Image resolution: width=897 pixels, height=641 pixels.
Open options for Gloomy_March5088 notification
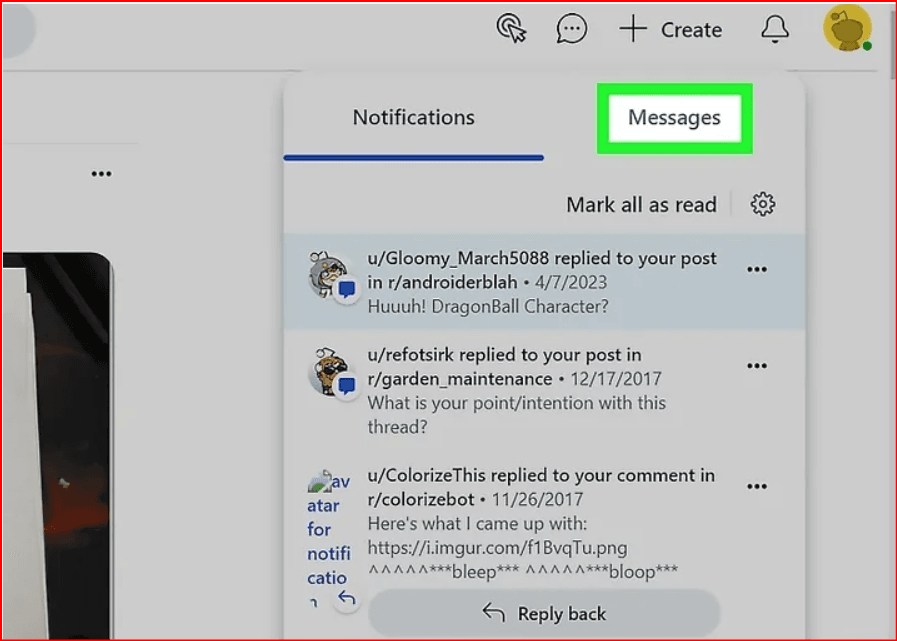pos(757,269)
